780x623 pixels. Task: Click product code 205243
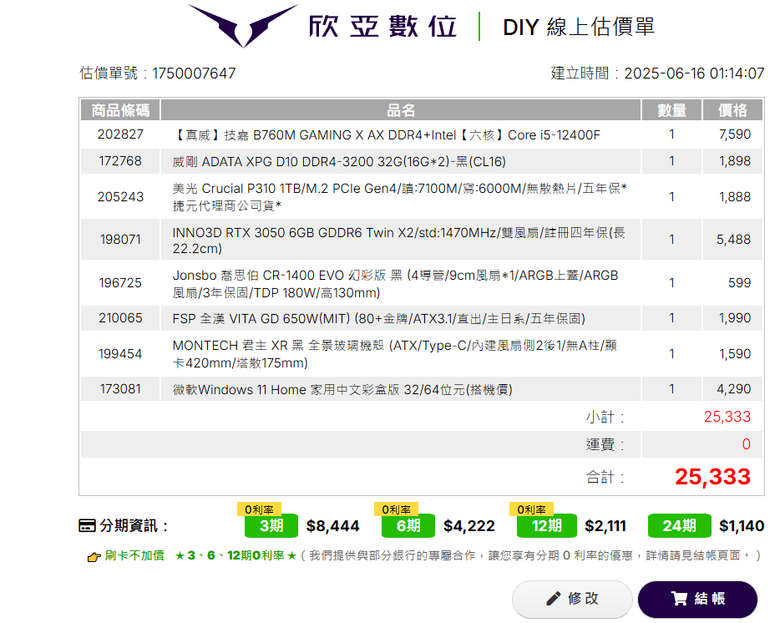point(120,197)
